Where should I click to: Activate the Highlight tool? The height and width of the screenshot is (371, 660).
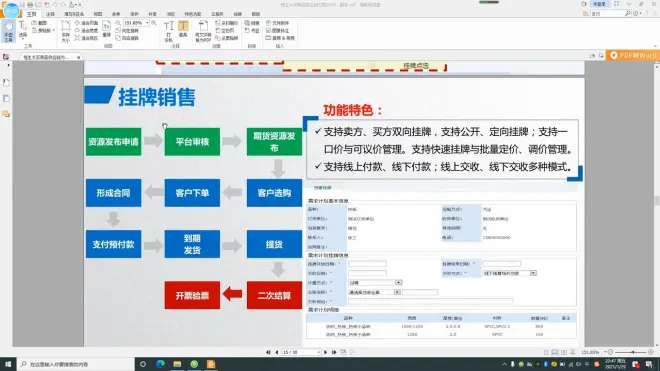[183, 29]
